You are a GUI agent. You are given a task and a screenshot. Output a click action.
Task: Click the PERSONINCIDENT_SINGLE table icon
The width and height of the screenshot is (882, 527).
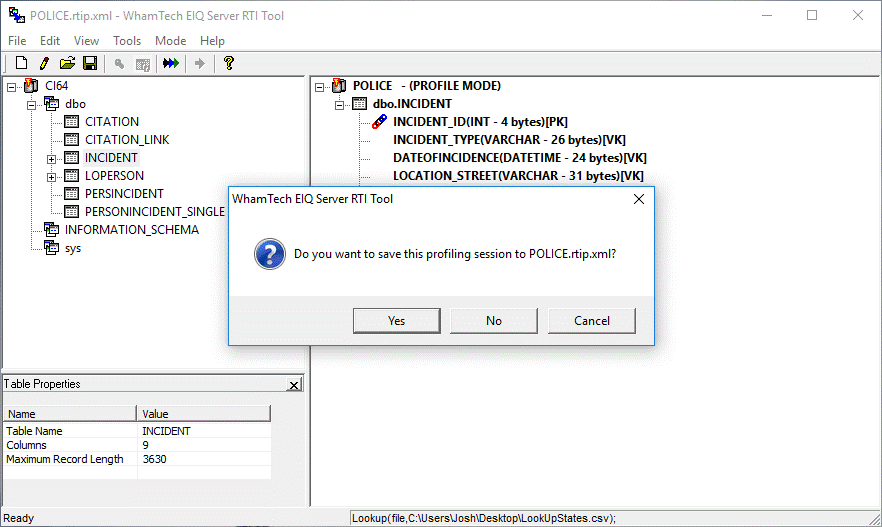(71, 211)
